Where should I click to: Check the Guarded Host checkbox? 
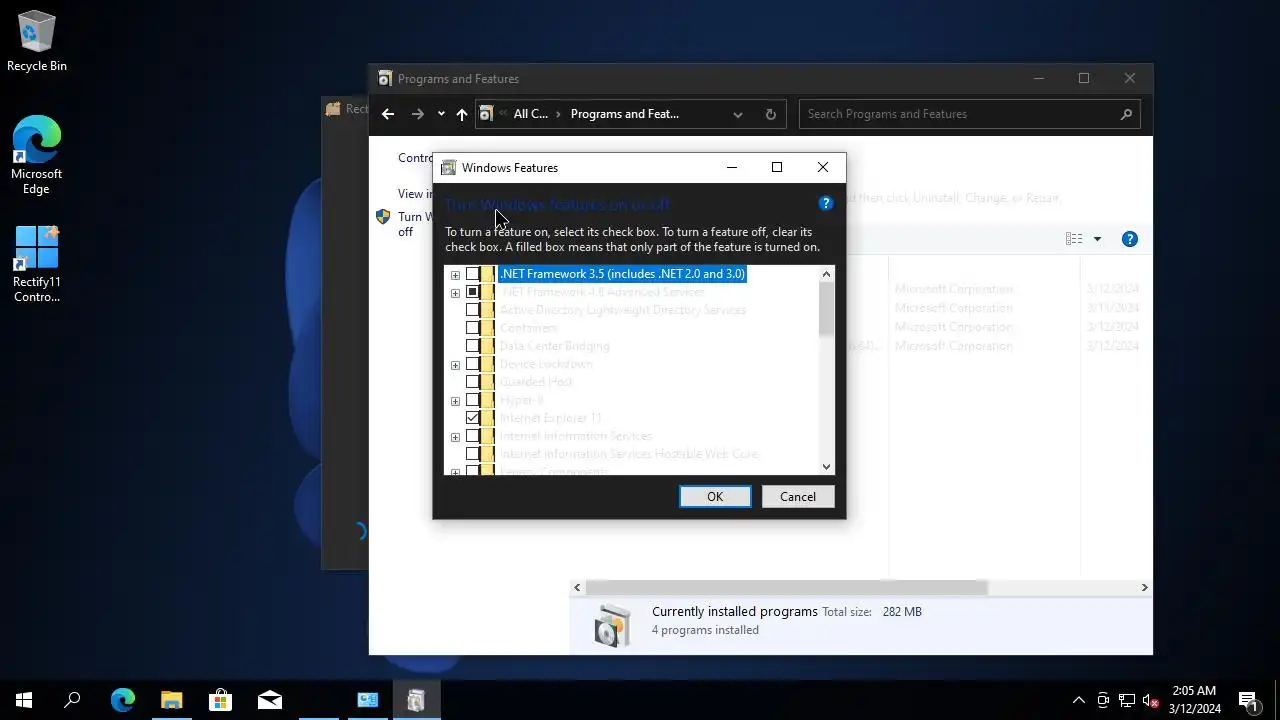[472, 382]
